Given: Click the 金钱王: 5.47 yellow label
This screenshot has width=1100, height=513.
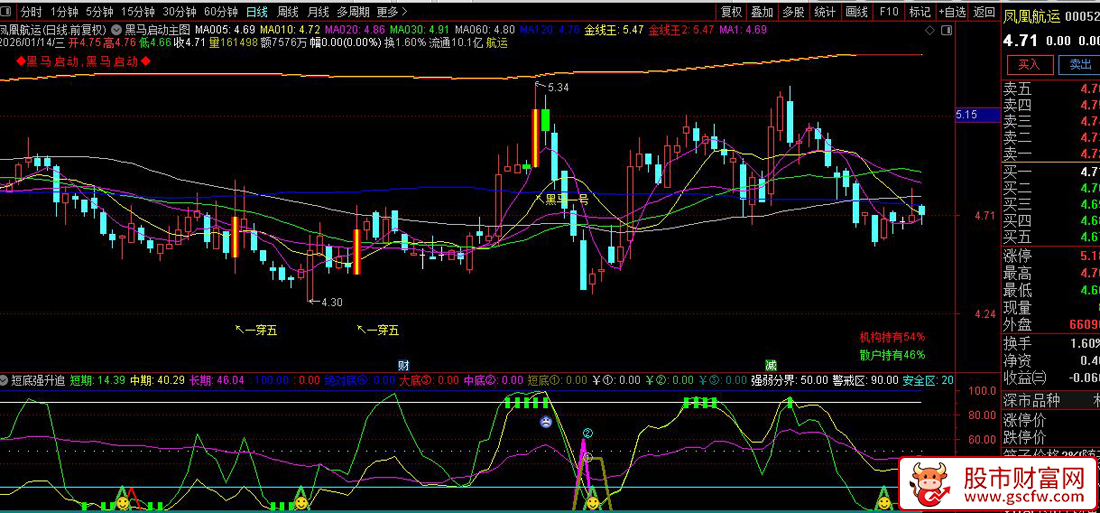Looking at the screenshot, I should pos(615,30).
